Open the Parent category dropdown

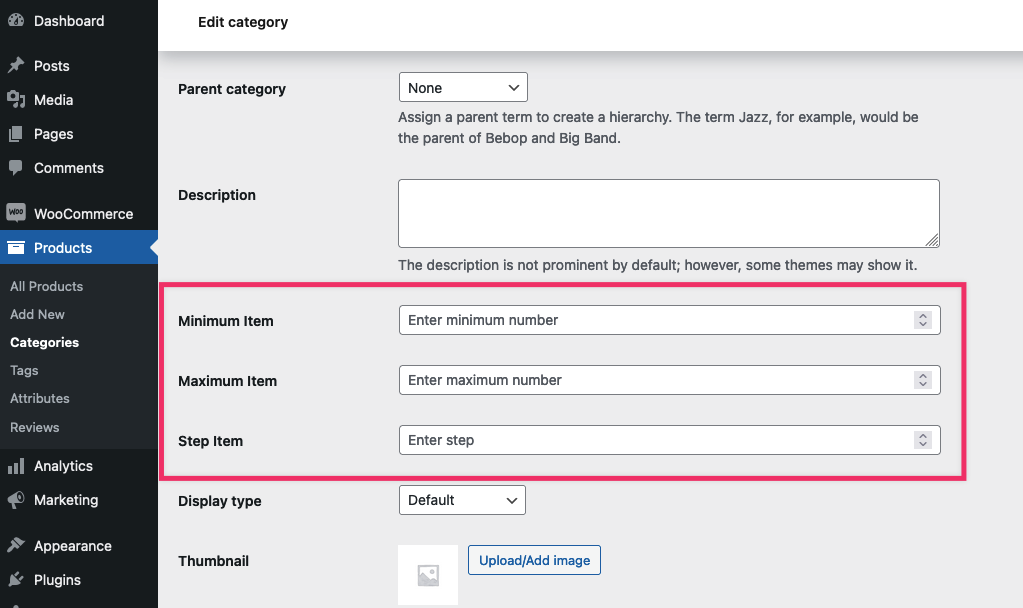pos(463,87)
